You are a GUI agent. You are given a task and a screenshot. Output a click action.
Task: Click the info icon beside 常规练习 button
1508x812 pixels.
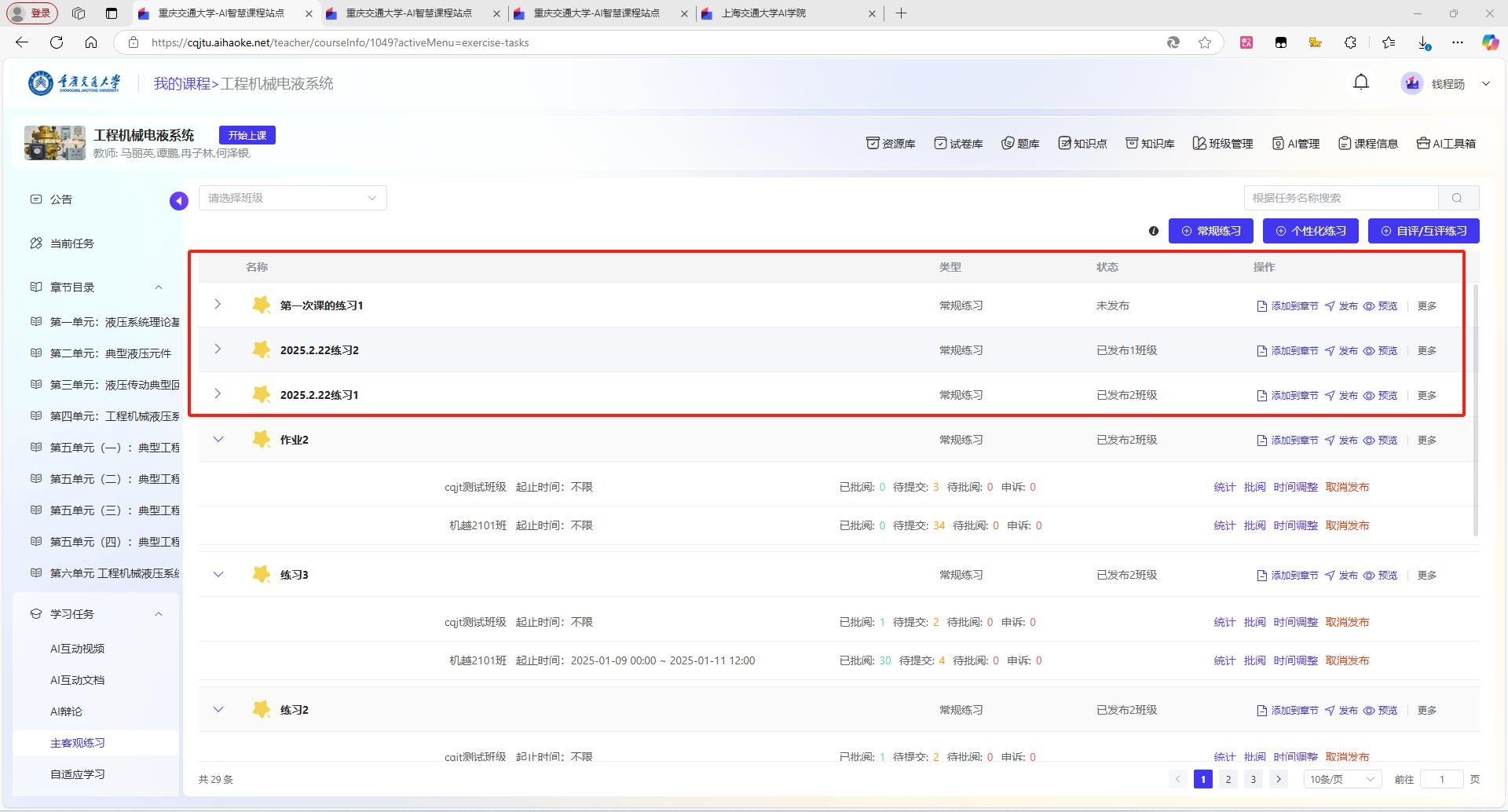click(x=1153, y=231)
